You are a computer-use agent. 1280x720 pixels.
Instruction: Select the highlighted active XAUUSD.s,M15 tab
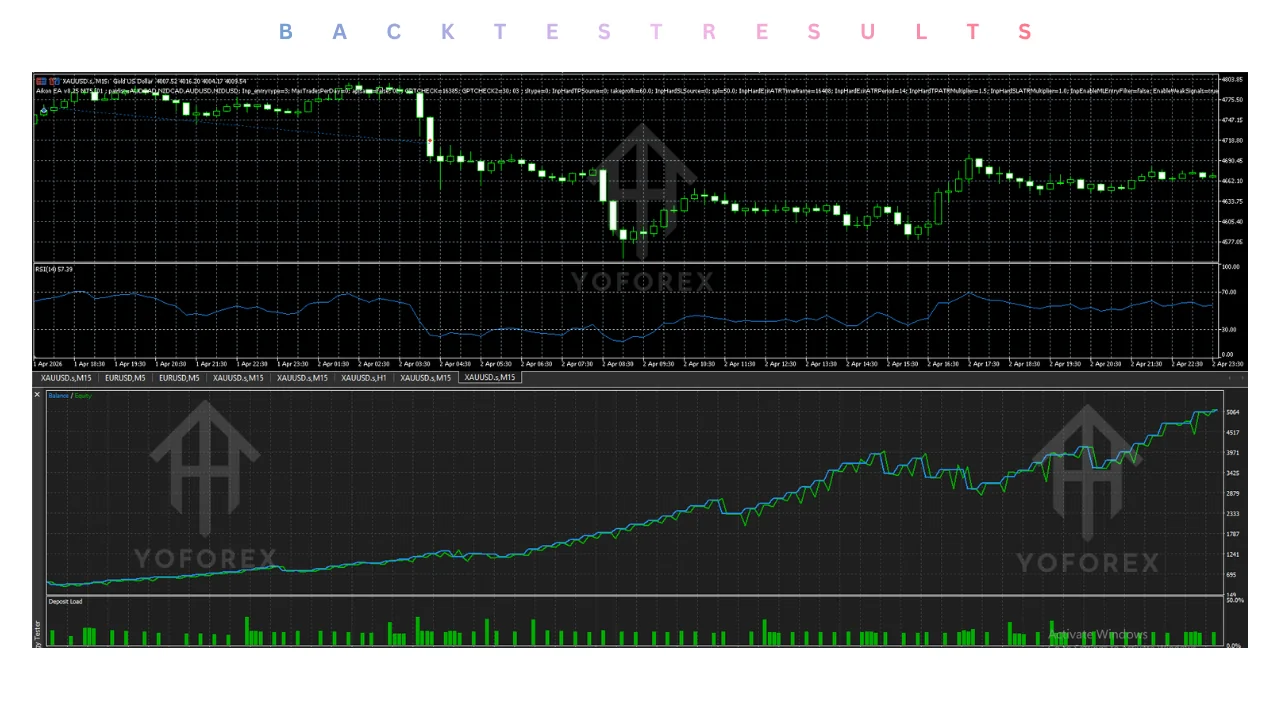(490, 378)
